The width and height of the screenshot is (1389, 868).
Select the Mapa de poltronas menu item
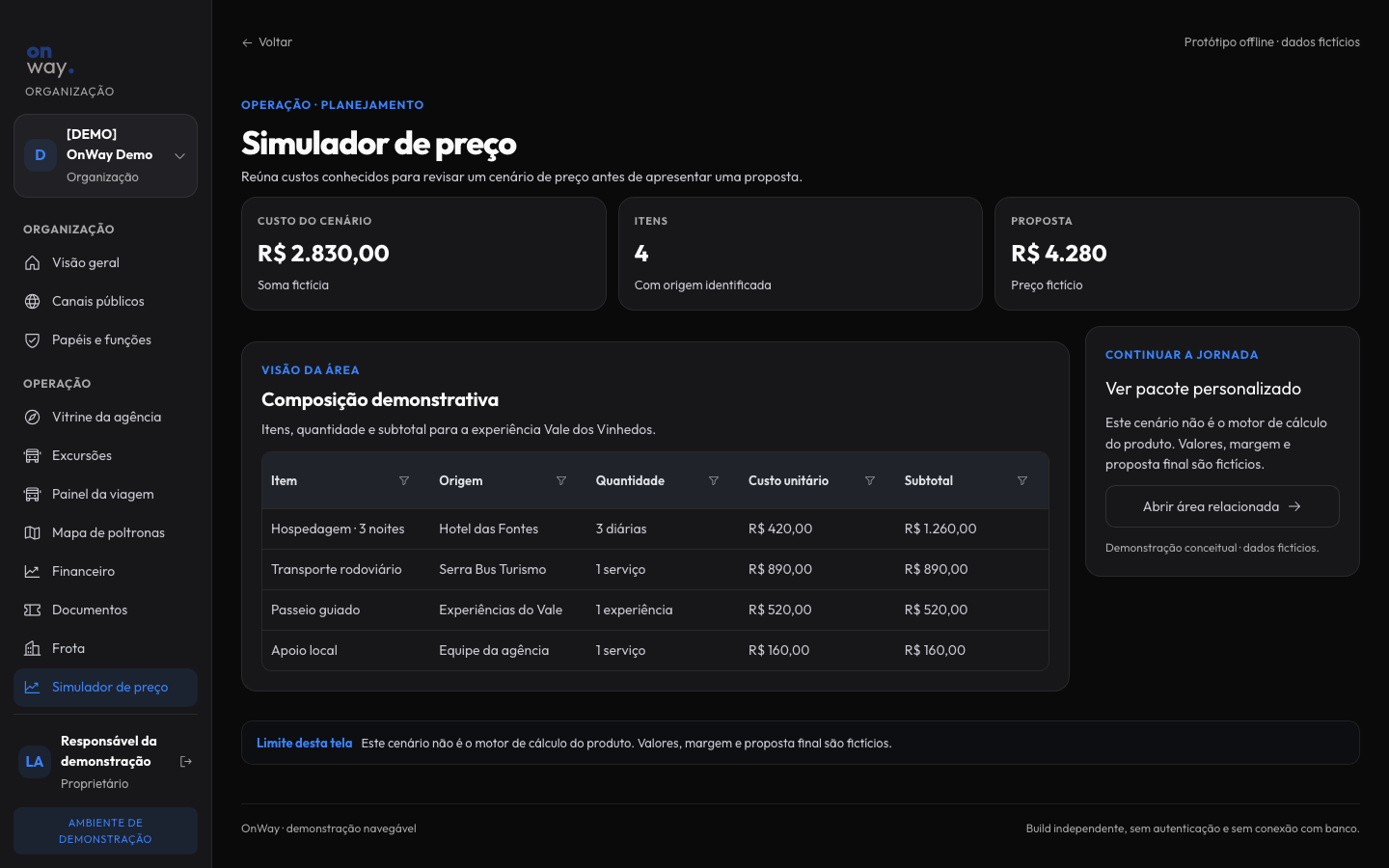(x=105, y=532)
